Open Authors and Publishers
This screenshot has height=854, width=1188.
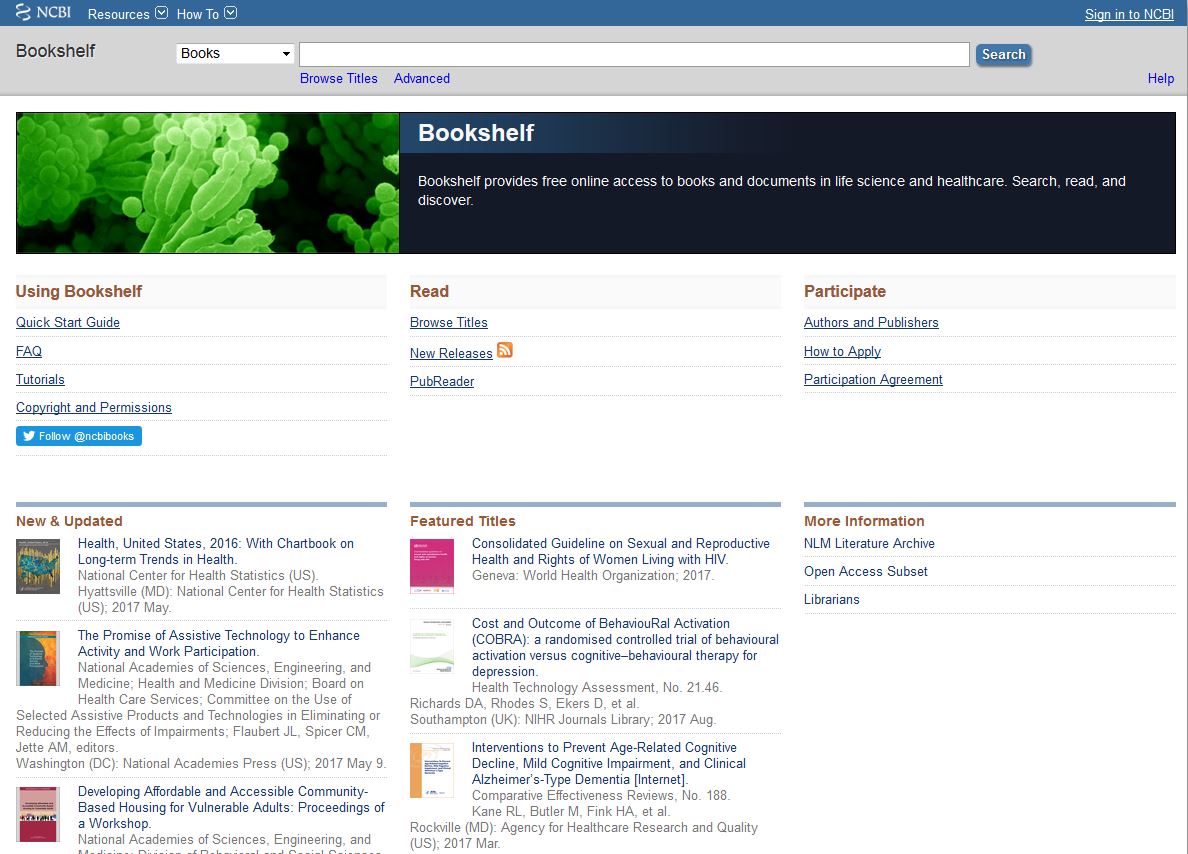[871, 322]
